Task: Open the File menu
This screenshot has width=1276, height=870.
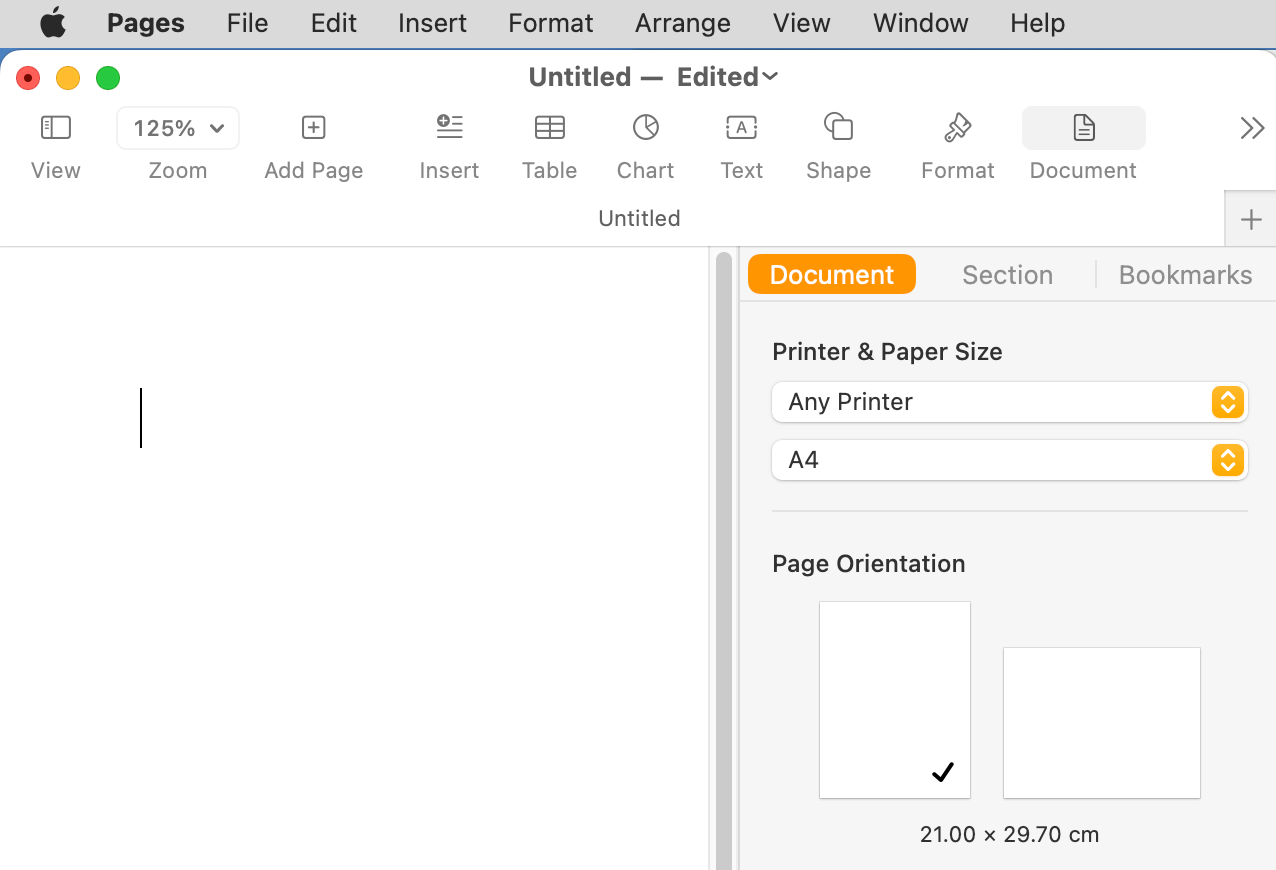Action: [247, 23]
